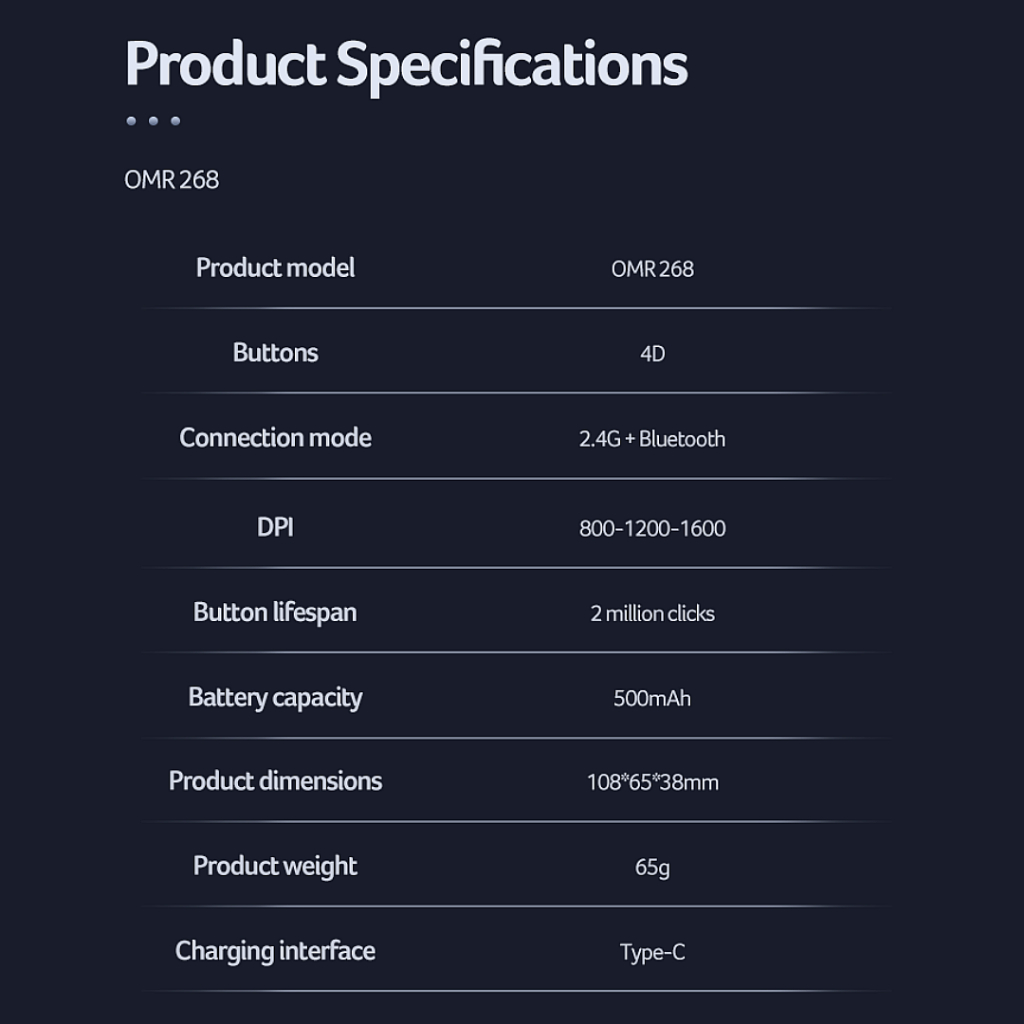This screenshot has height=1024, width=1024.
Task: Click the 2.4G + Bluetooth value
Action: (x=652, y=439)
